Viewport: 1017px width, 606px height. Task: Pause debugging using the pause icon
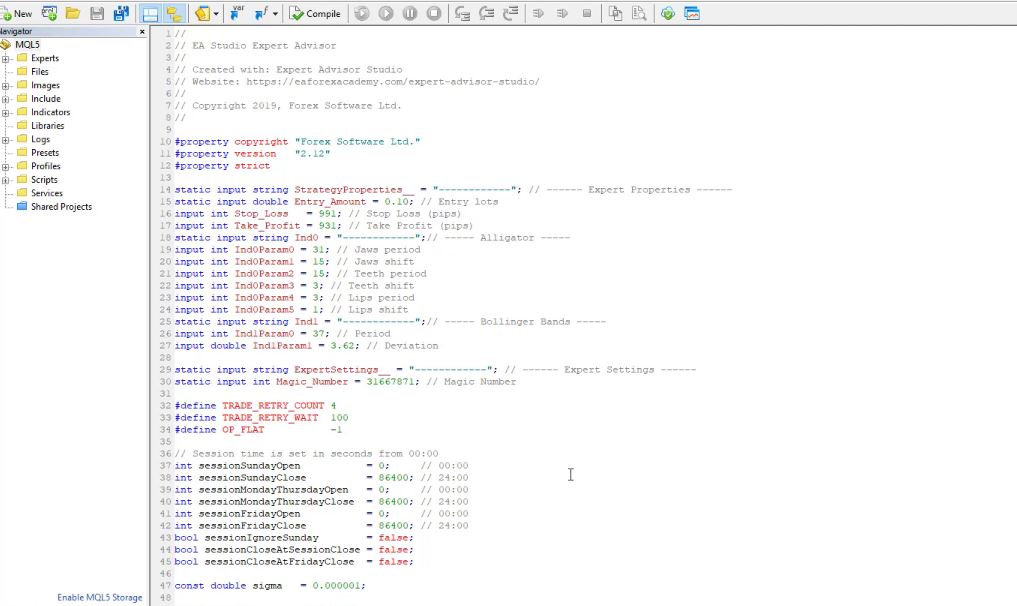click(410, 14)
